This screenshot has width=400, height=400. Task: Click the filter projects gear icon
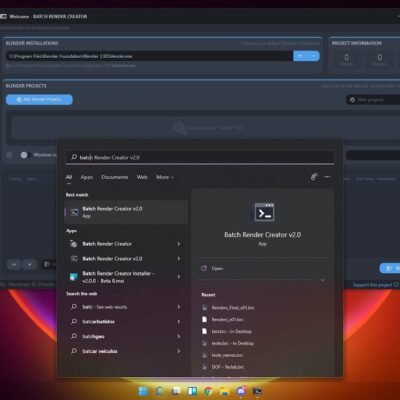[352, 100]
